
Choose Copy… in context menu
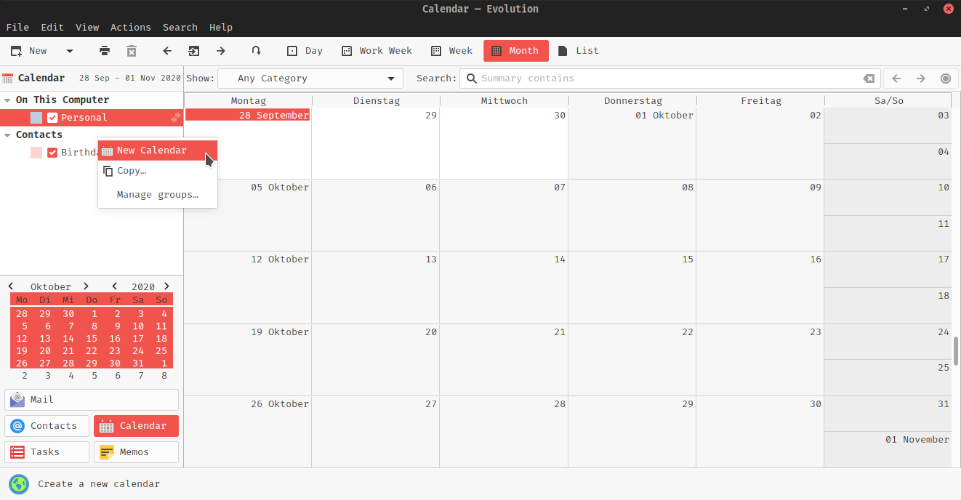tap(158, 171)
